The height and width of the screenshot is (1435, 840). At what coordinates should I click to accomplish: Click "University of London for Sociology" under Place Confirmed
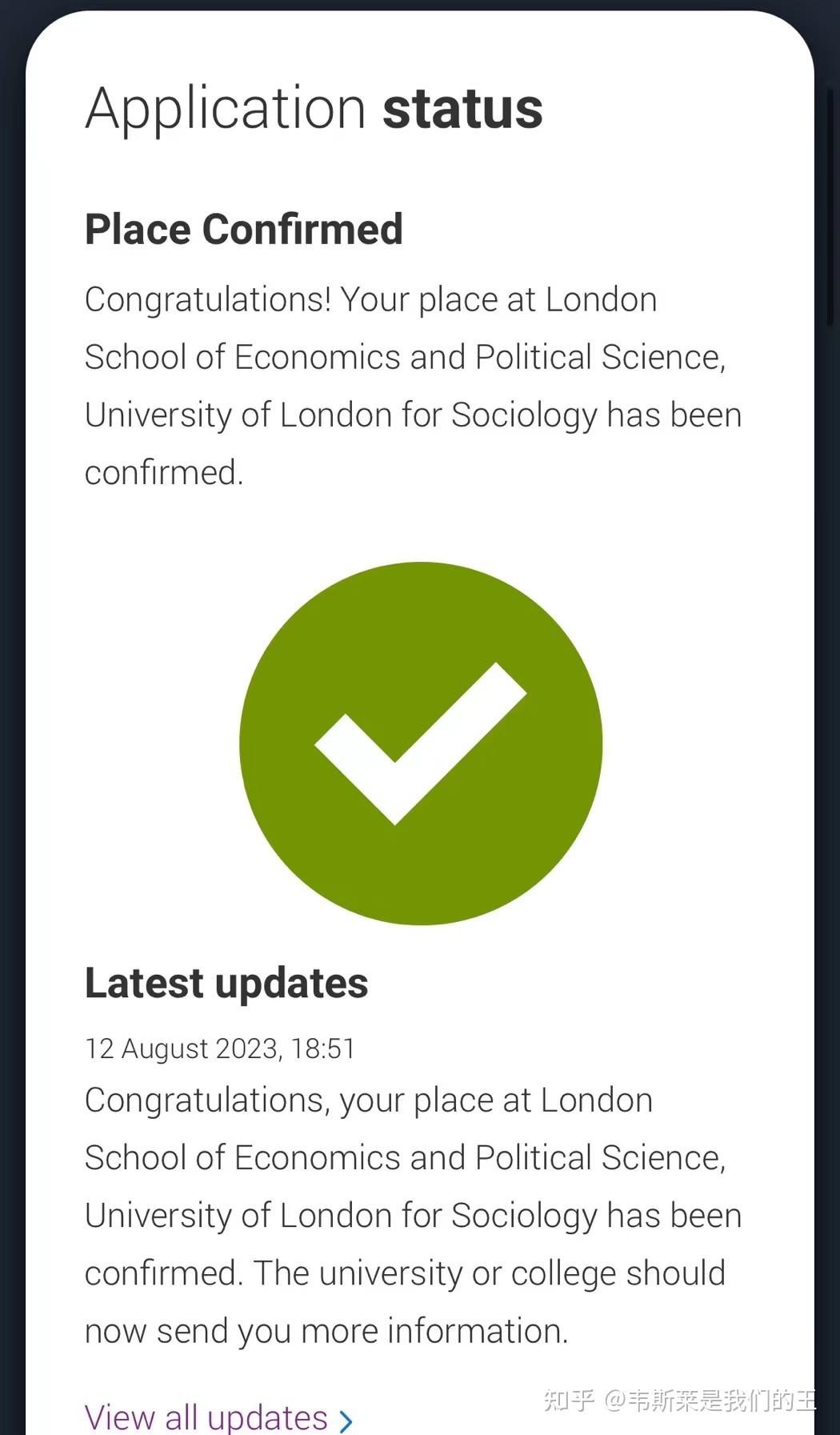click(341, 415)
